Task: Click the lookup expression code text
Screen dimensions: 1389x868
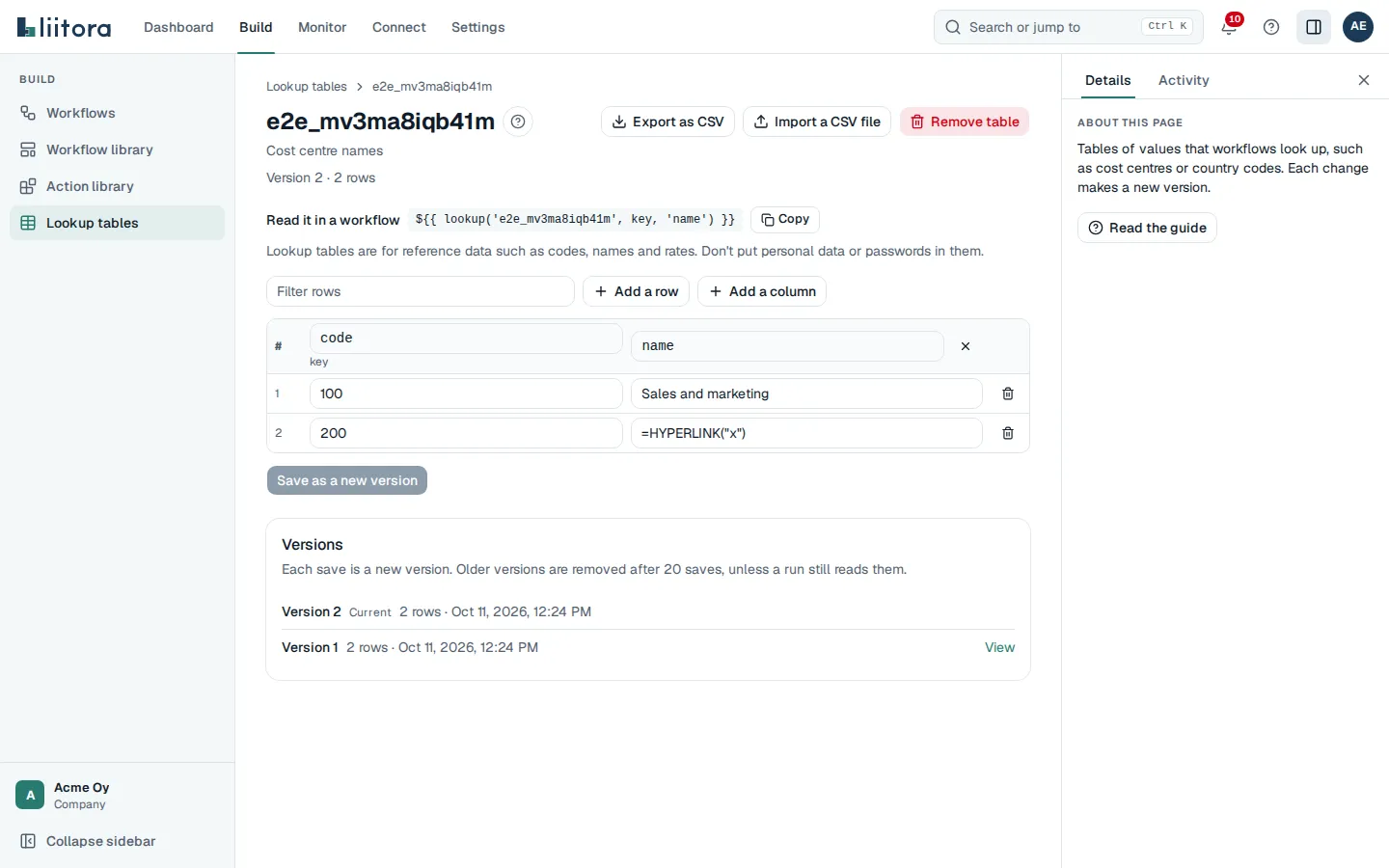Action: coord(575,220)
